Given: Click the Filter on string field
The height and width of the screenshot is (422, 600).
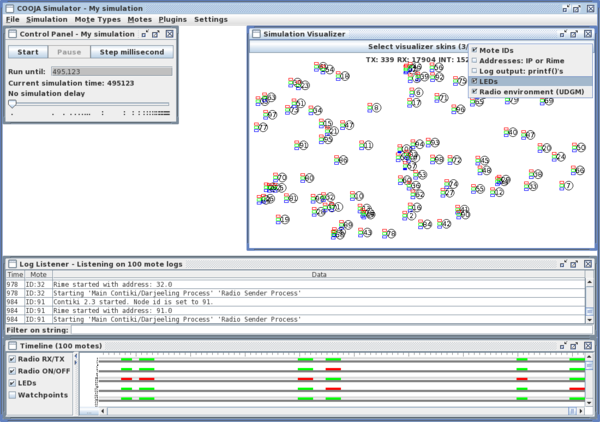Looking at the screenshot, I should click(331, 330).
